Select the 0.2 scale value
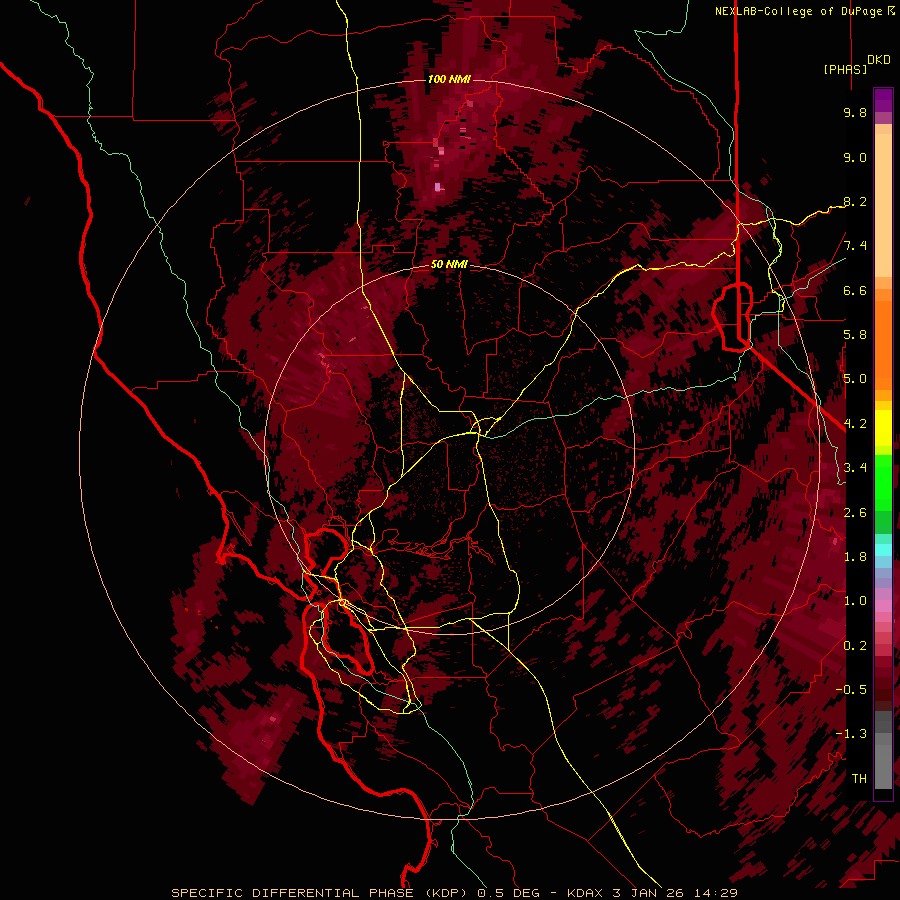 pos(855,645)
